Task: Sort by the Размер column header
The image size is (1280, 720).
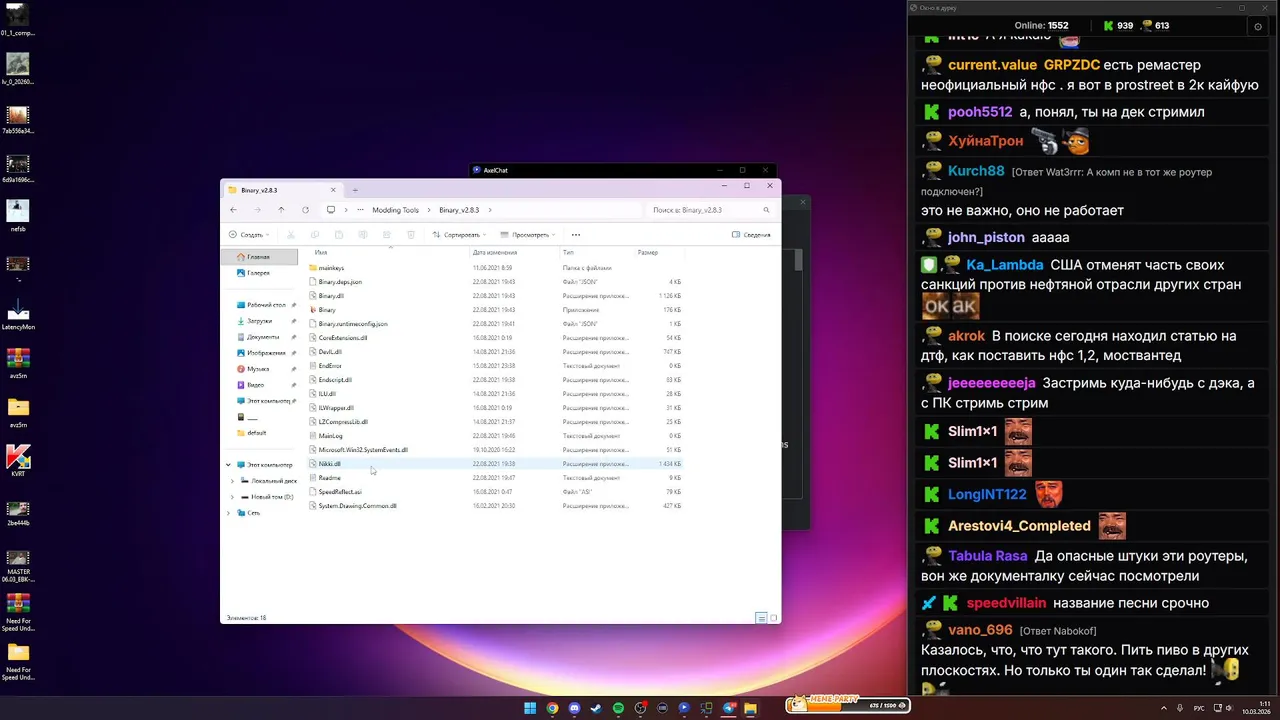Action: point(648,252)
